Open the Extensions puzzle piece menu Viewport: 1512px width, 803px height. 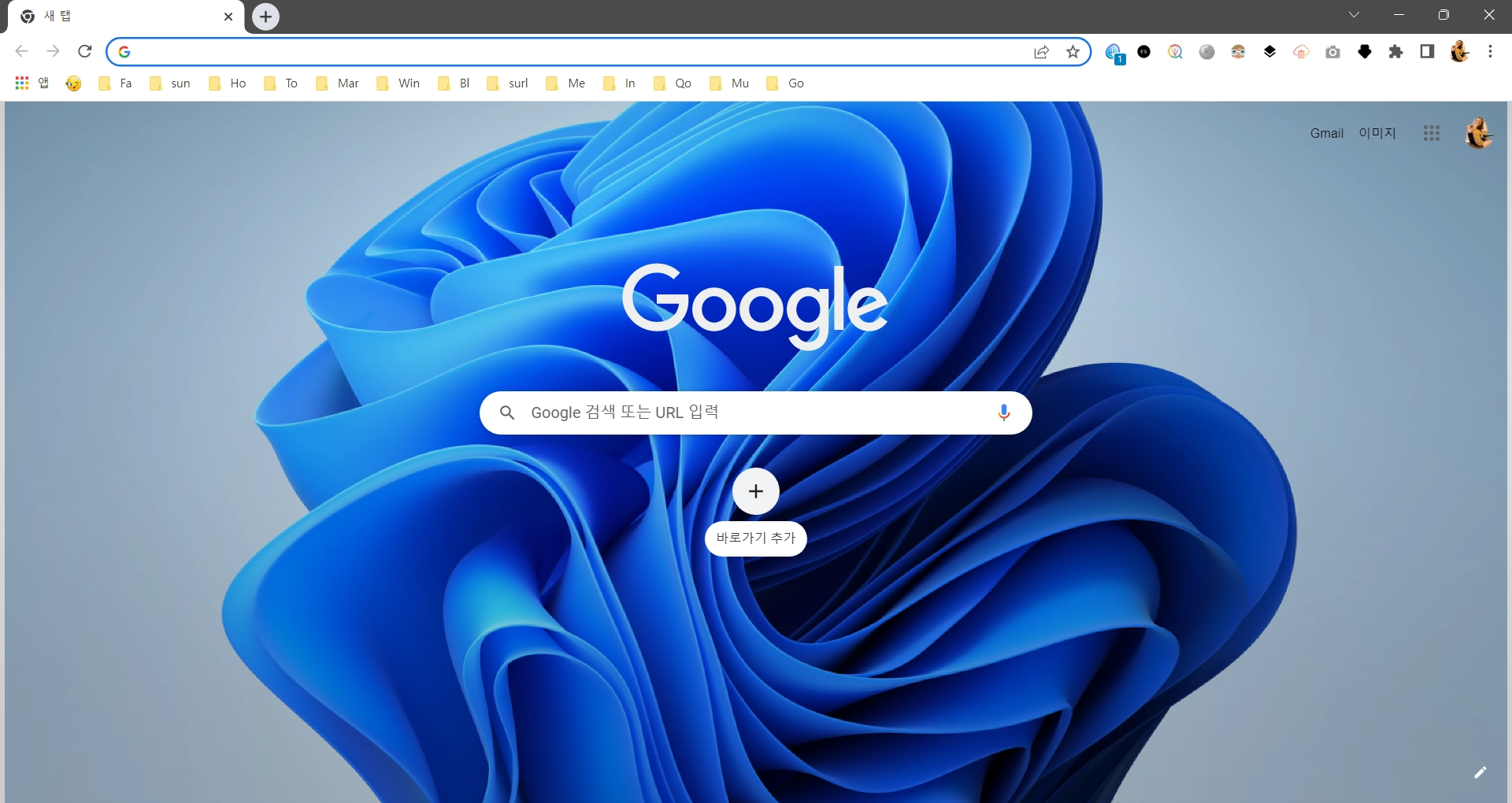coord(1395,52)
